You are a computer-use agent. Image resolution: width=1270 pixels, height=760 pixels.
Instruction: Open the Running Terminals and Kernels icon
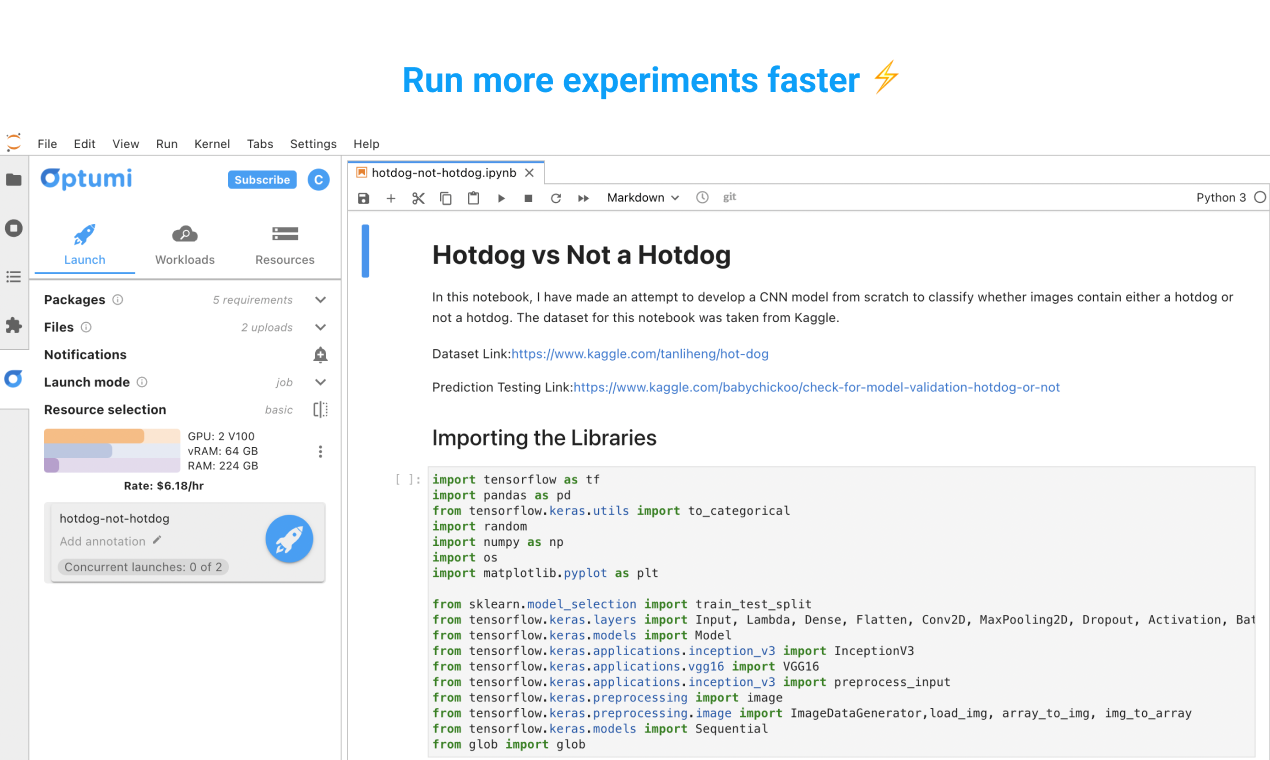click(14, 228)
